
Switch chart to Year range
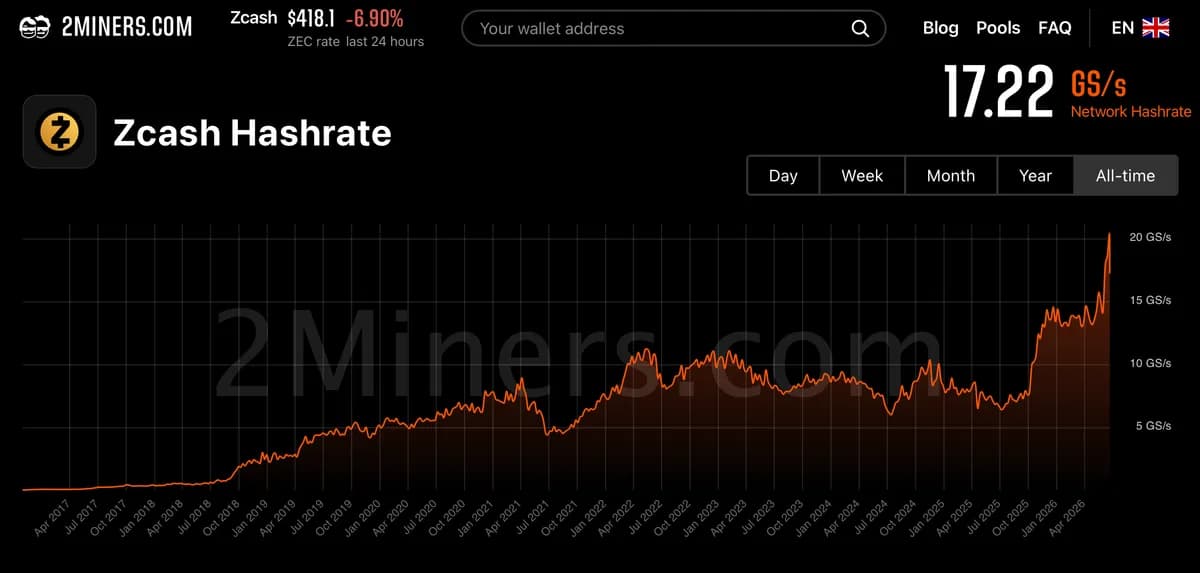(1035, 175)
